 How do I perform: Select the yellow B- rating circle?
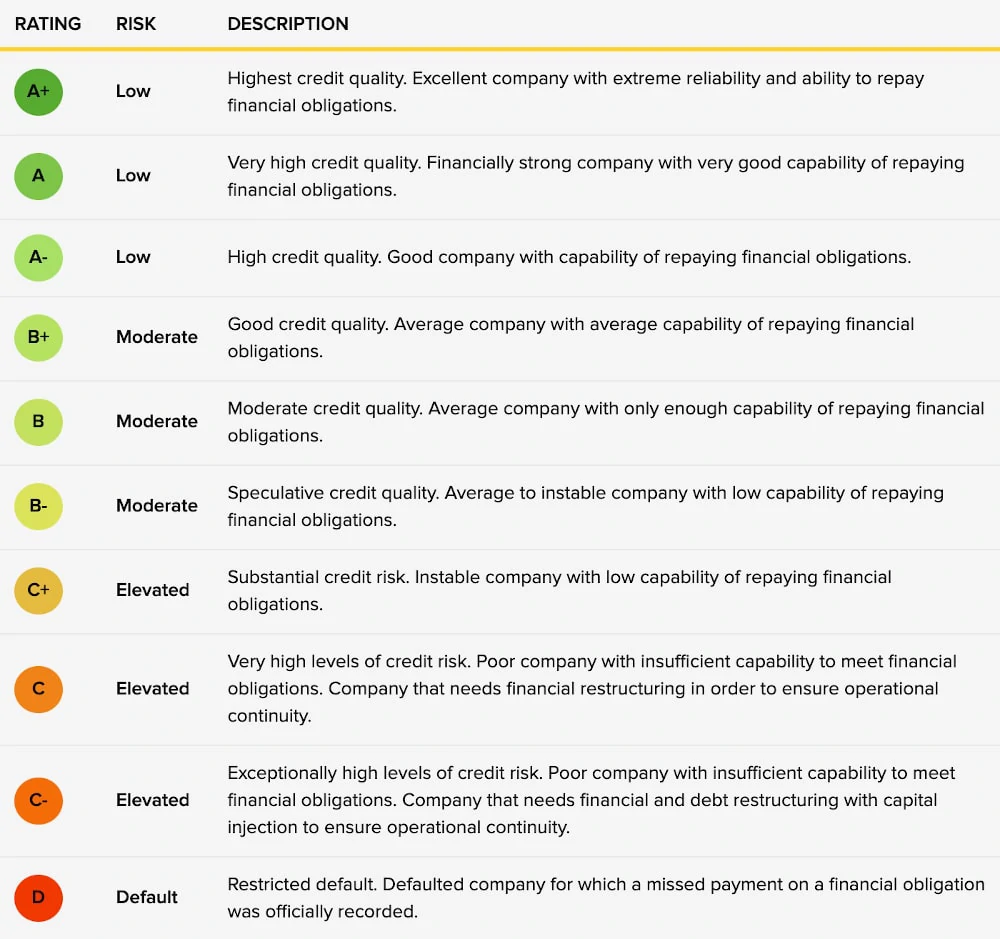click(38, 506)
